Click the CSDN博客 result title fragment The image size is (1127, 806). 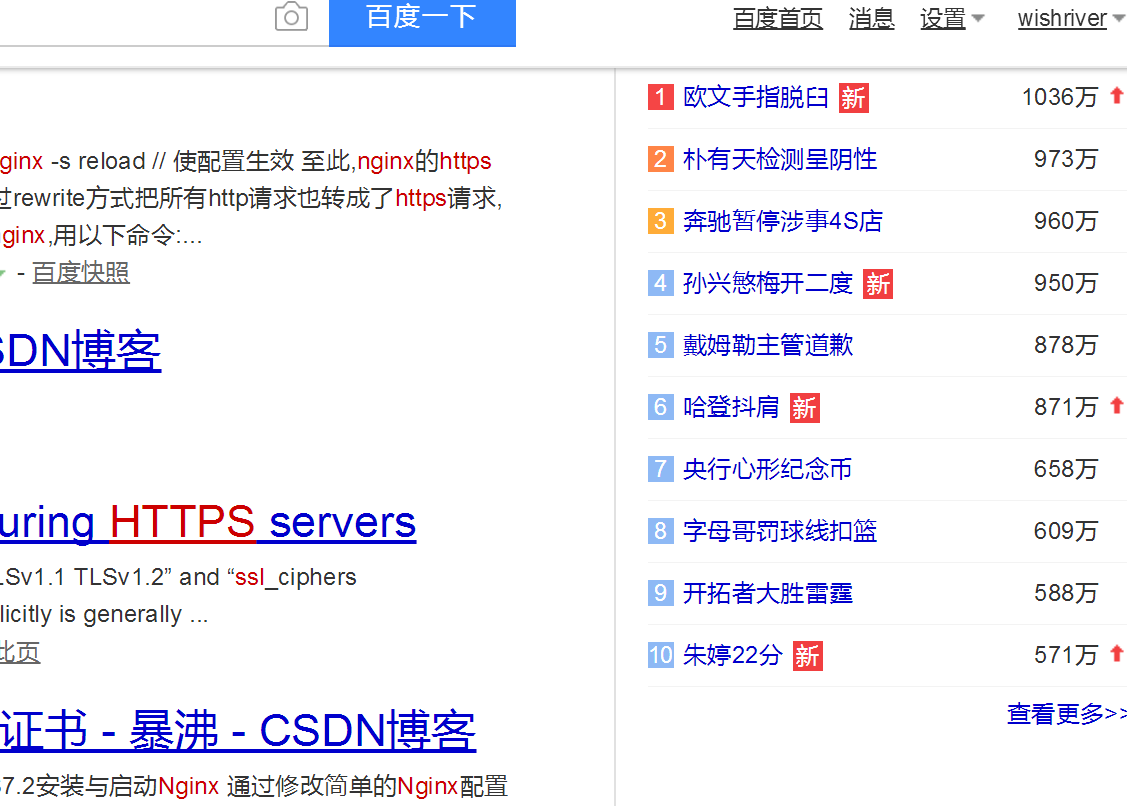(80, 351)
